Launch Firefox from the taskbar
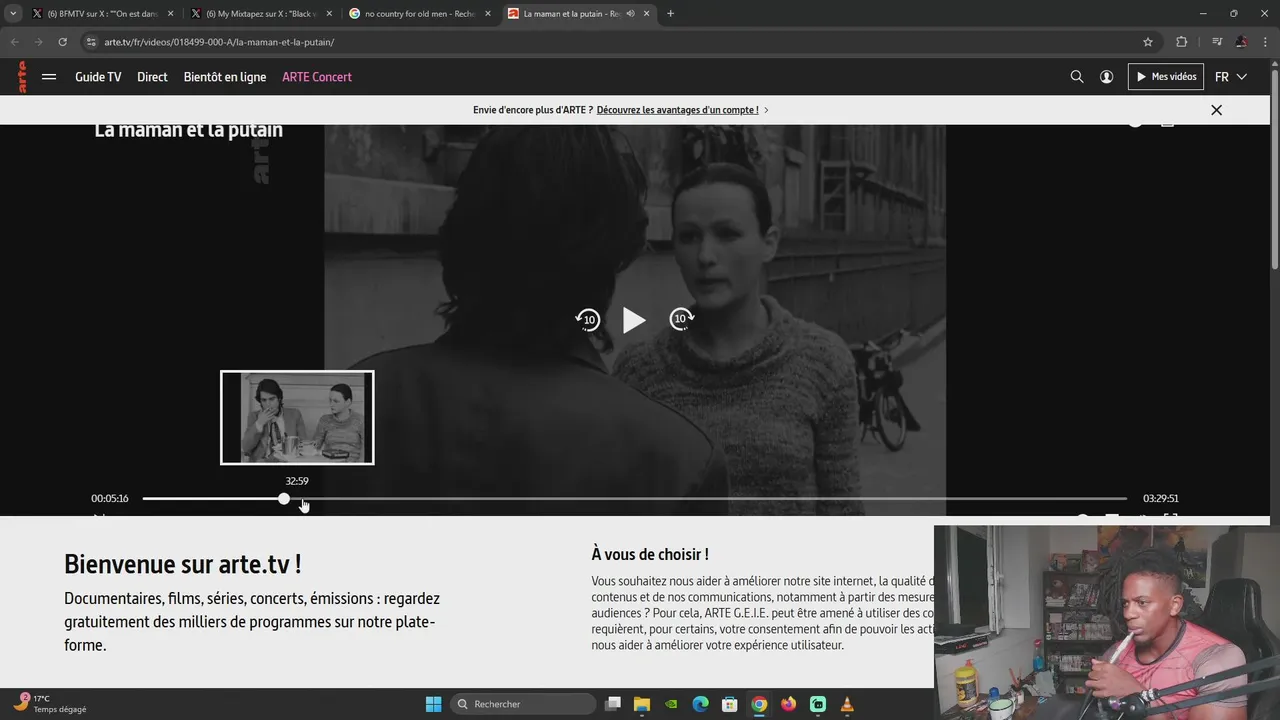This screenshot has height=720, width=1280. pos(789,704)
